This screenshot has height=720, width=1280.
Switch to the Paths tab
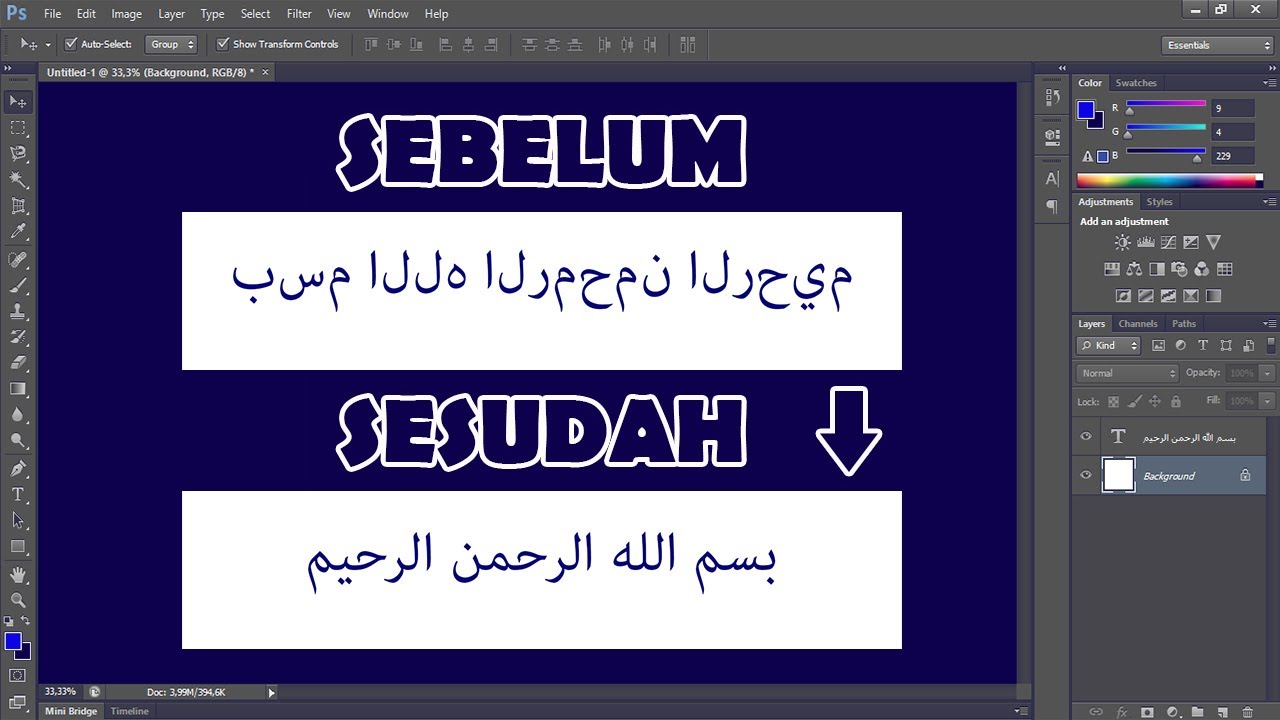(x=1184, y=324)
